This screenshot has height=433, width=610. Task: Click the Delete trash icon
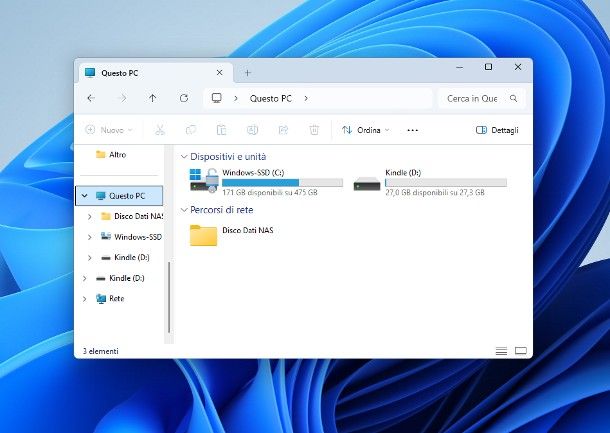pyautogui.click(x=314, y=130)
